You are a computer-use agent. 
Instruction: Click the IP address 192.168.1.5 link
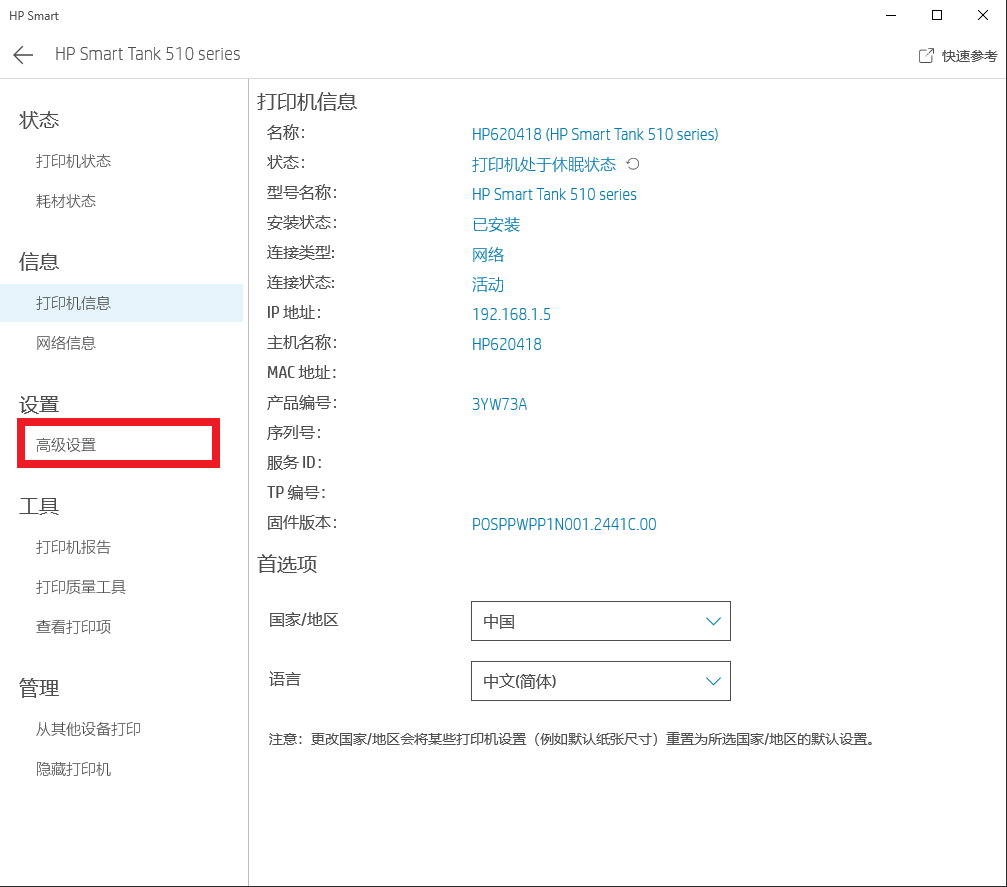pos(511,314)
